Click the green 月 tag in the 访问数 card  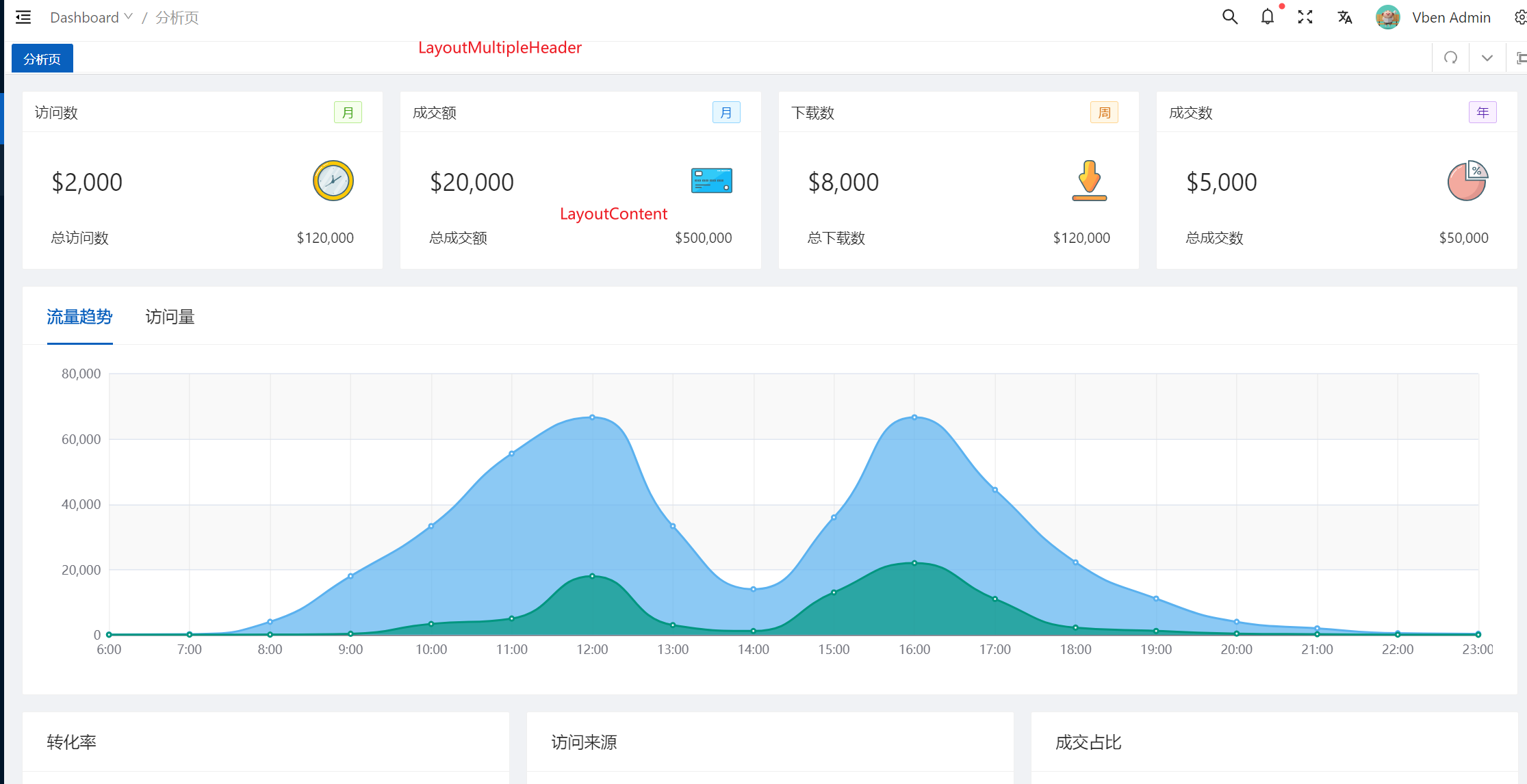pyautogui.click(x=348, y=112)
